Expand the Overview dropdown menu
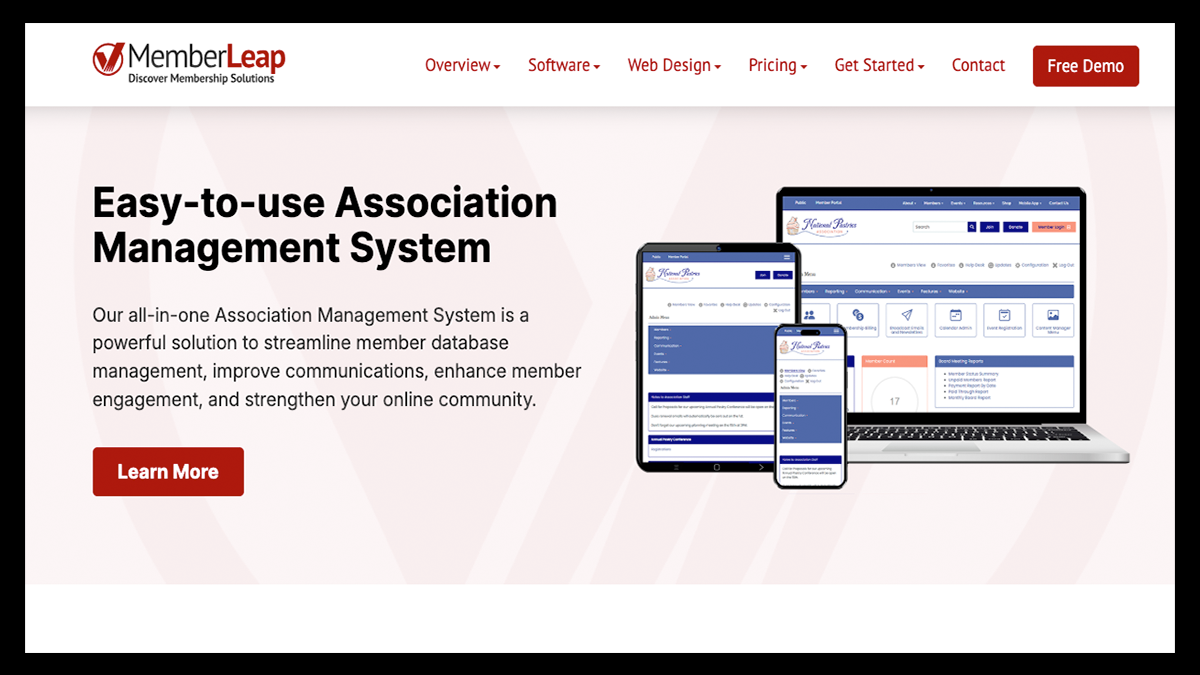This screenshot has width=1200, height=675. [462, 66]
